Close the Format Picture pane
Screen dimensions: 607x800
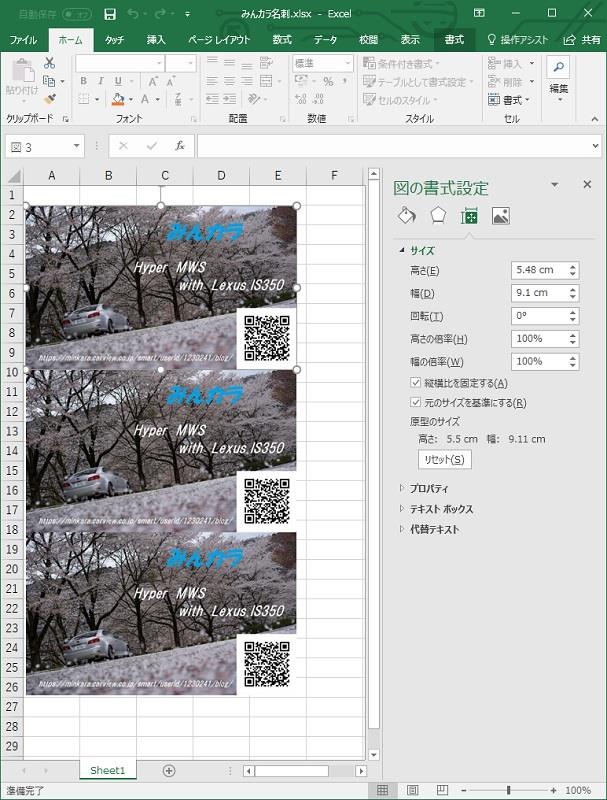click(587, 185)
